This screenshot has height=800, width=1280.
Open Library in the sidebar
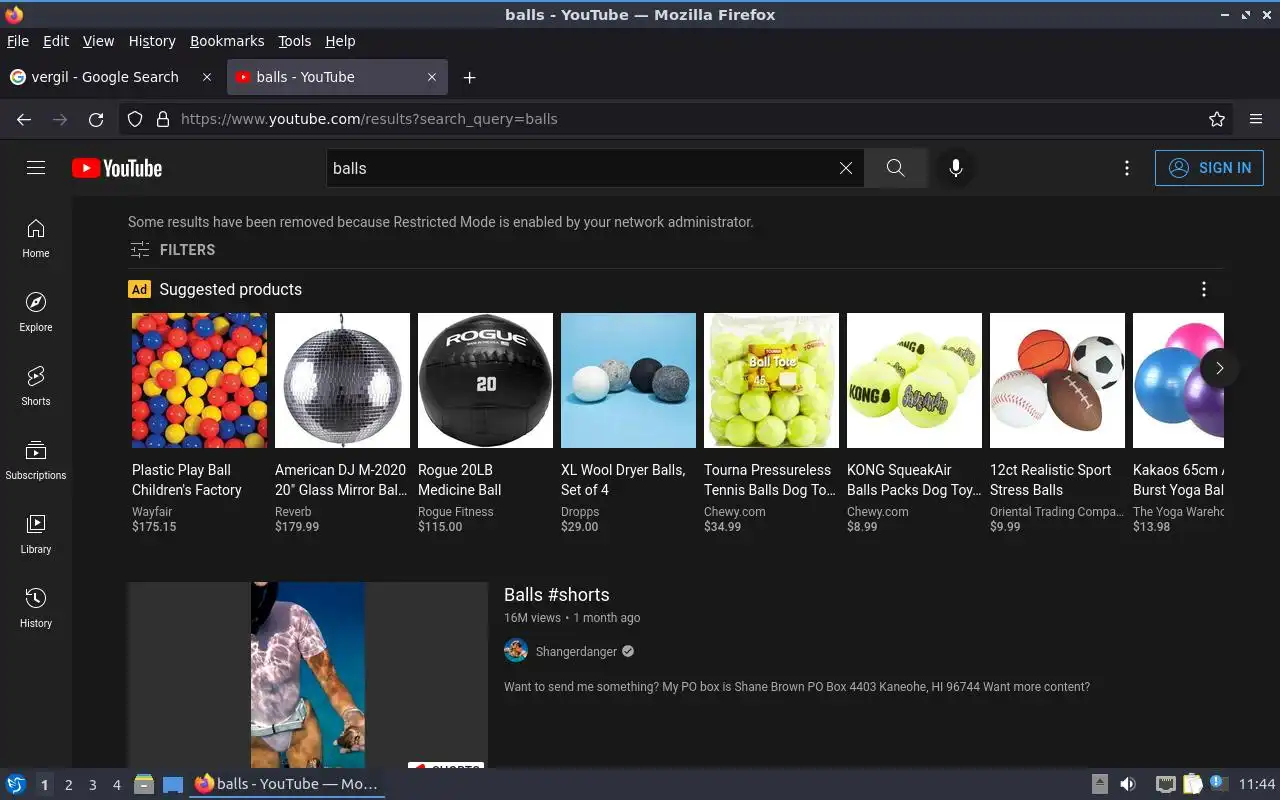(x=36, y=535)
